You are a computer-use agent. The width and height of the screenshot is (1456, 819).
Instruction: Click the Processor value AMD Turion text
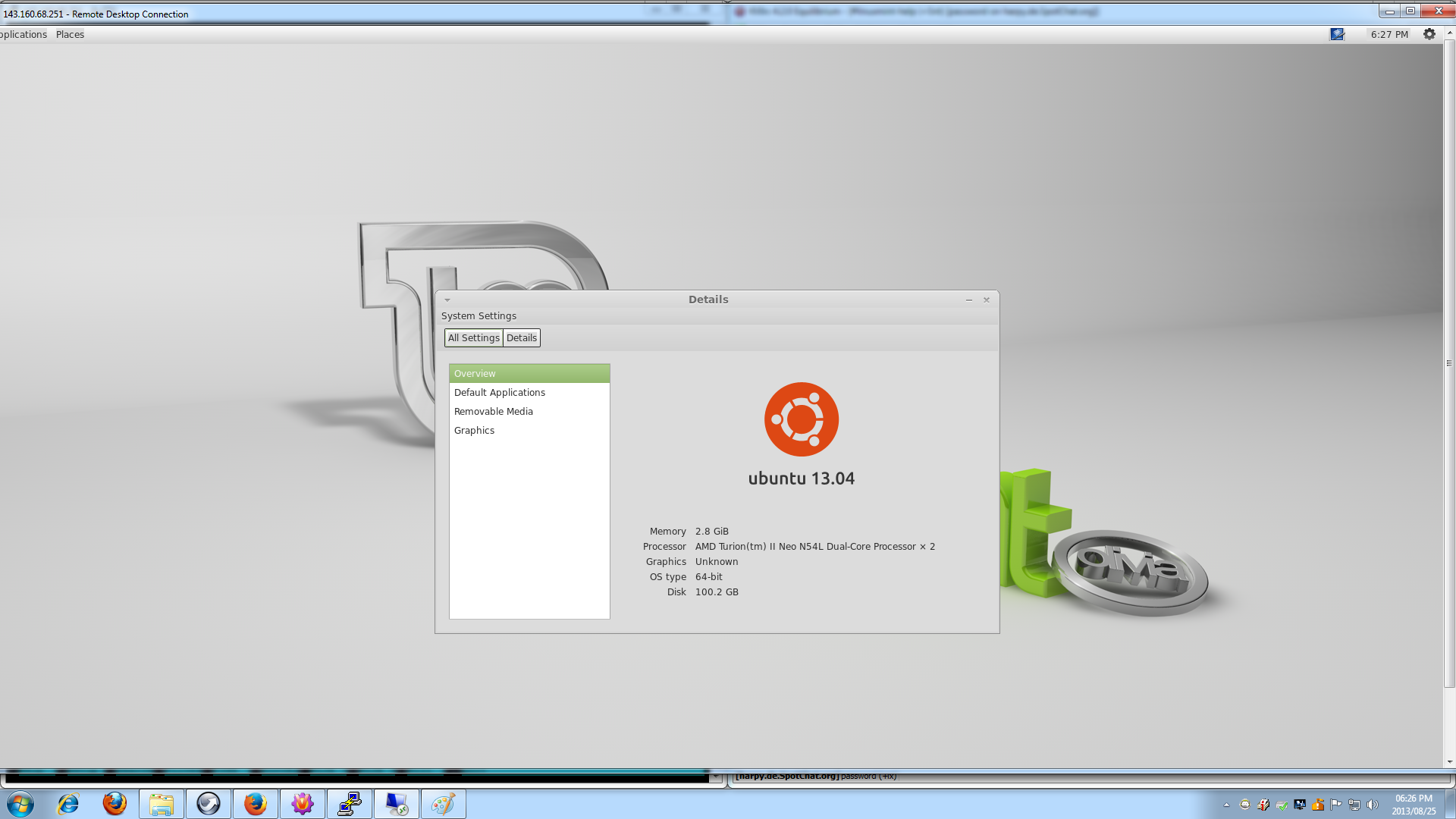pos(815,547)
